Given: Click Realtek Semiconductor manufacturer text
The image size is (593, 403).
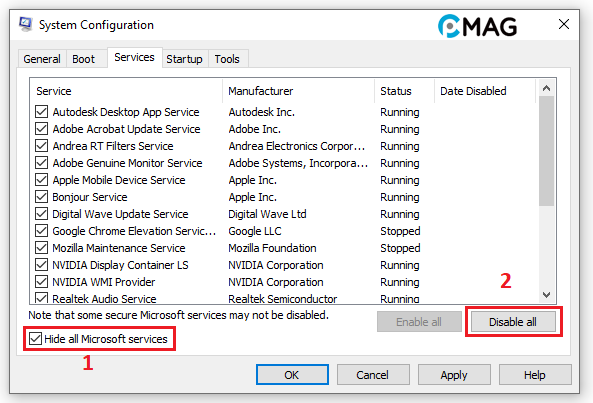Looking at the screenshot, I should 283,299.
